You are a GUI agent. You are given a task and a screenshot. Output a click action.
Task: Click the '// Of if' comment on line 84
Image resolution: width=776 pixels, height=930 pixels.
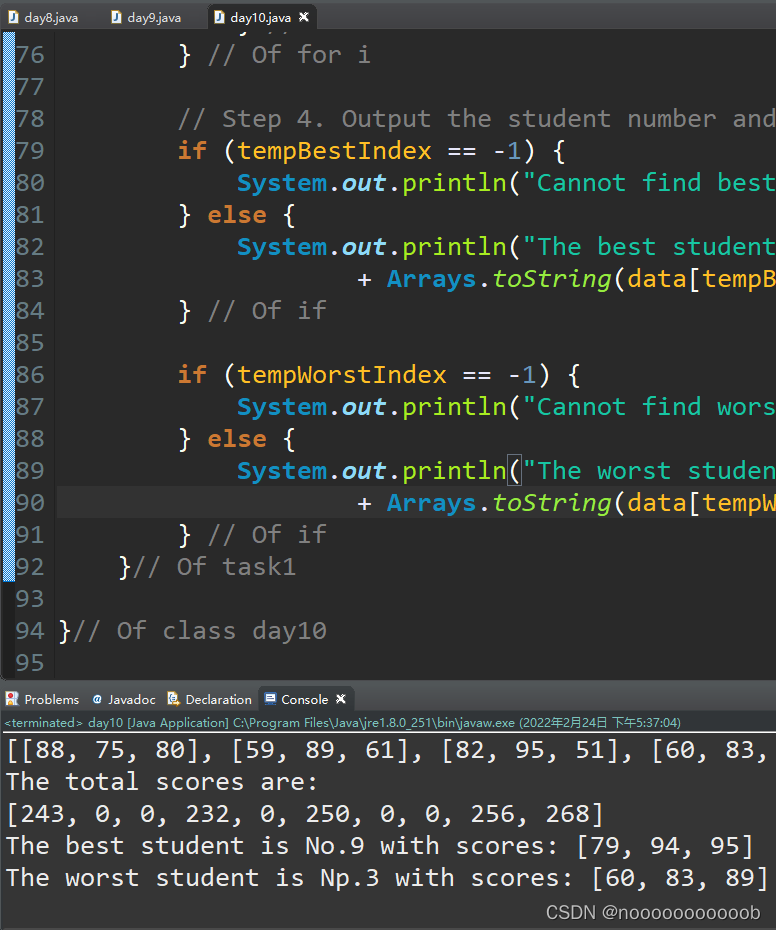point(267,311)
